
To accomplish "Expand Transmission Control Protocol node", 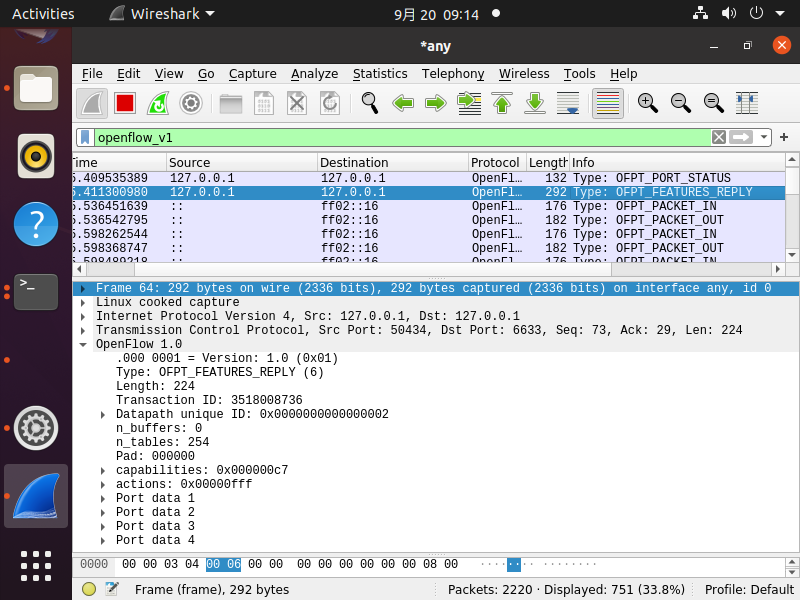I will (83, 331).
